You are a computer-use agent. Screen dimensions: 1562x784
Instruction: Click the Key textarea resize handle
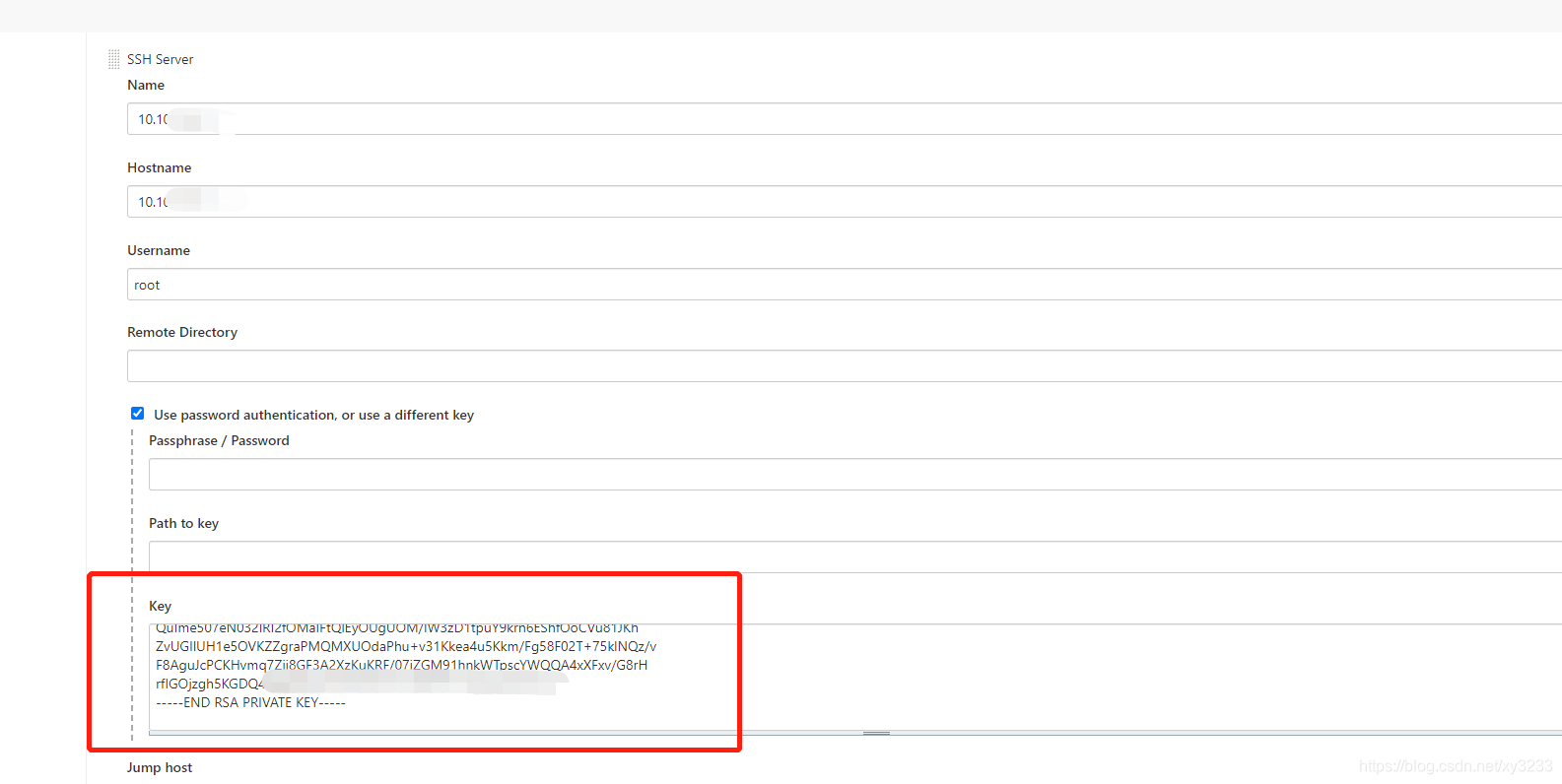[x=876, y=733]
